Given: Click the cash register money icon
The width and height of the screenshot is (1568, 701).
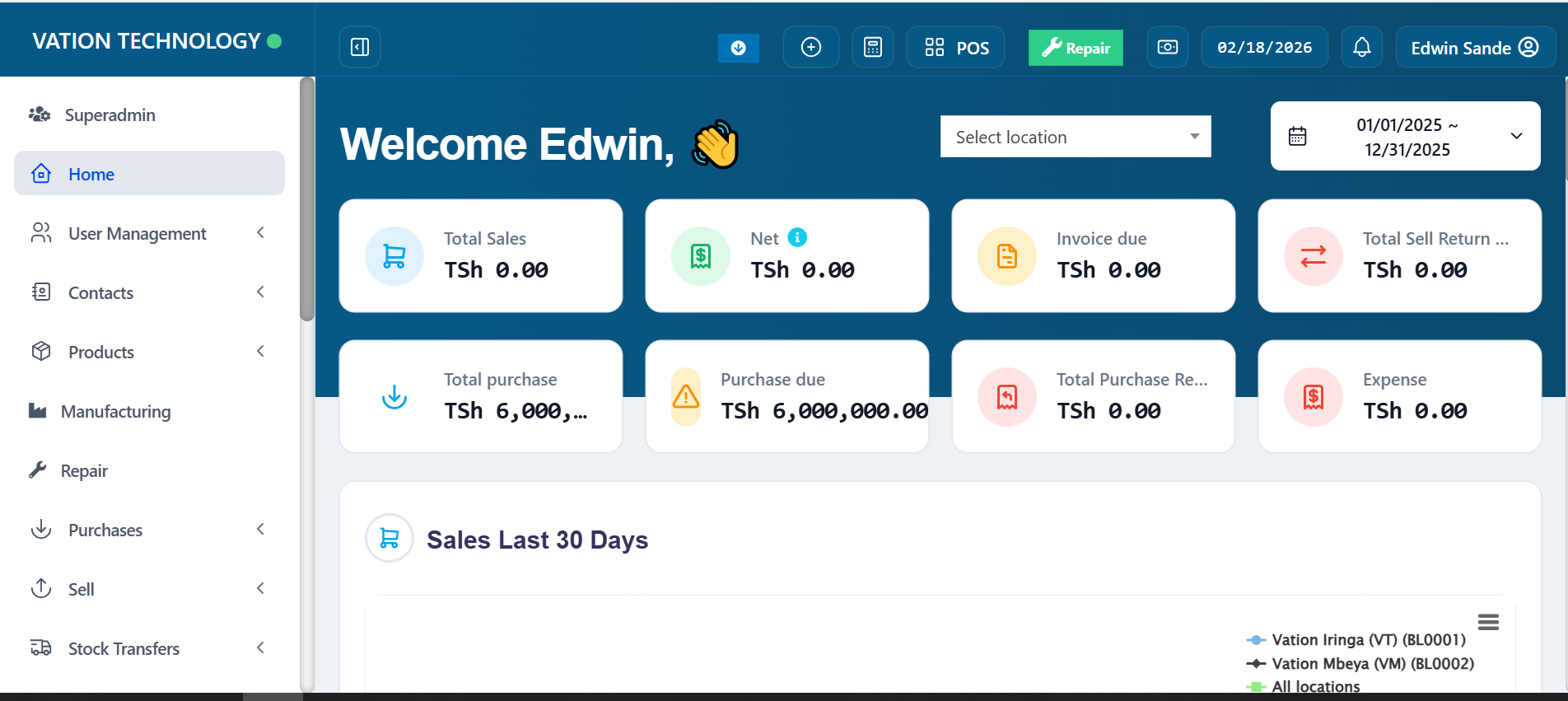Looking at the screenshot, I should pyautogui.click(x=1167, y=48).
